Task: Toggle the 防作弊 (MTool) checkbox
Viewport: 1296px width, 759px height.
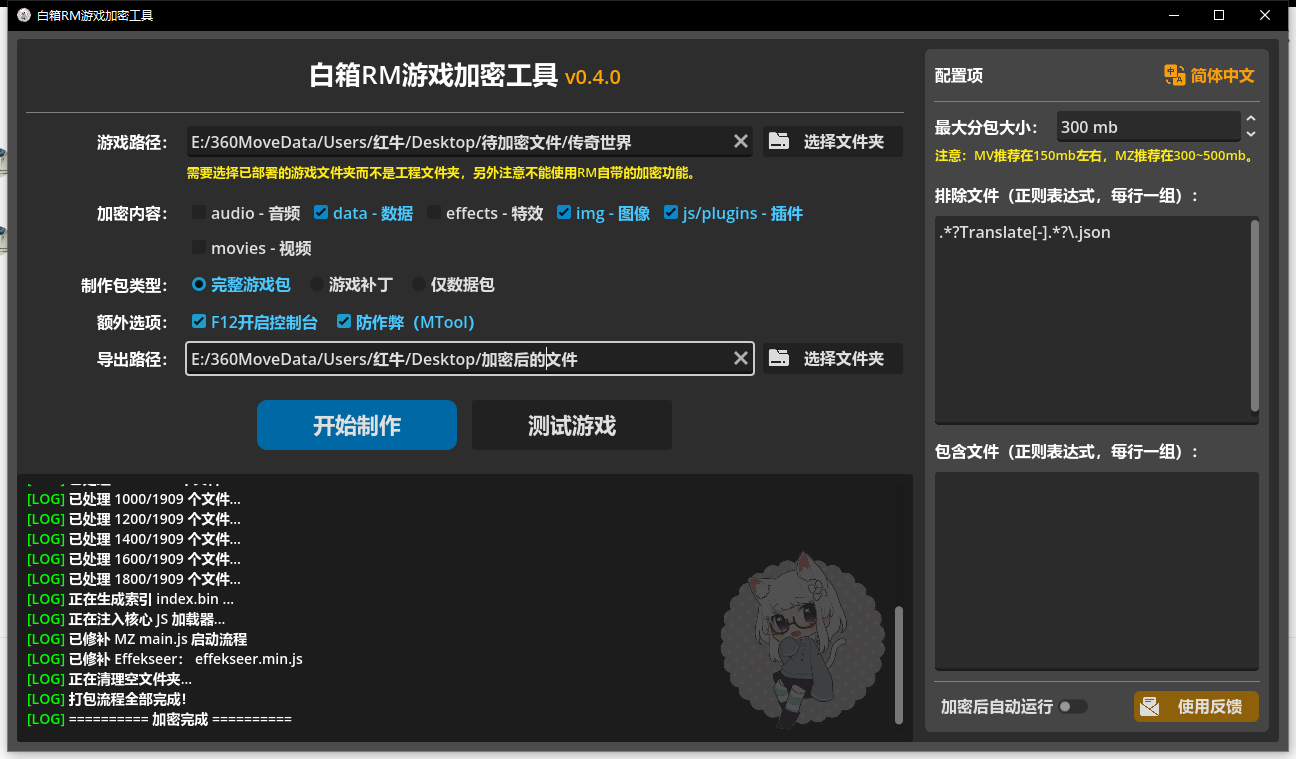Action: pos(344,322)
